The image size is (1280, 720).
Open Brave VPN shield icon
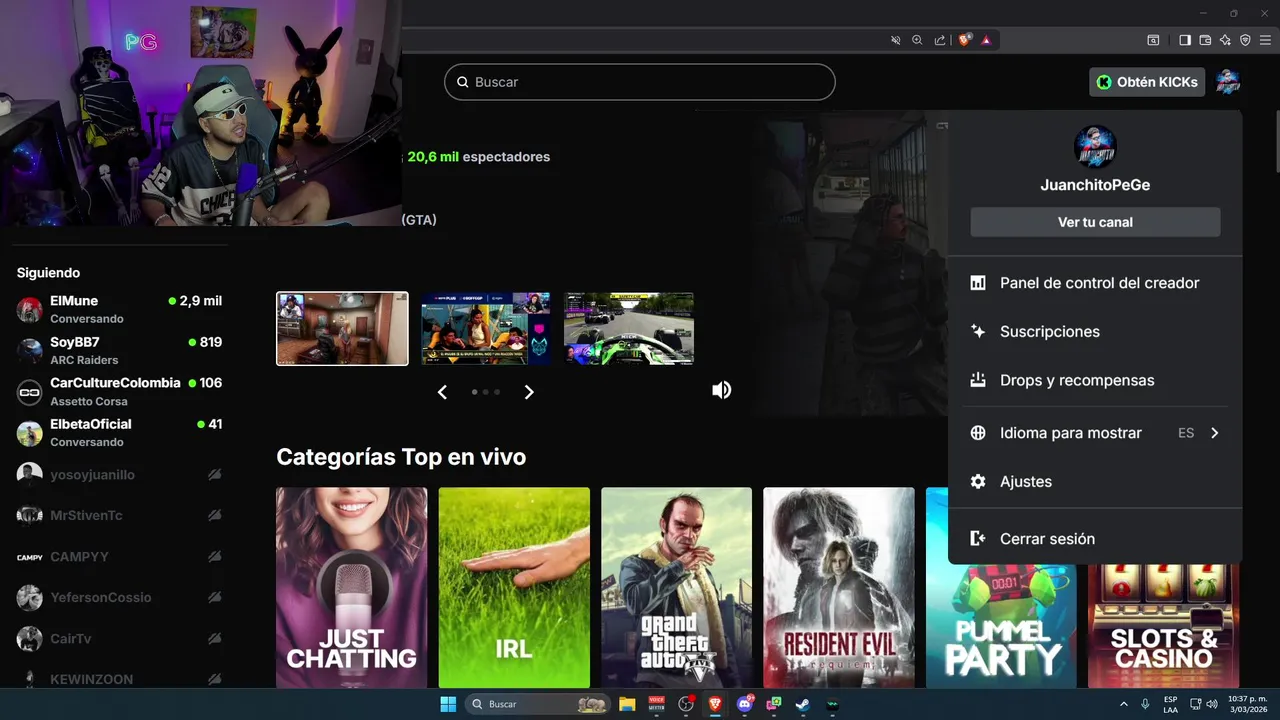click(x=1245, y=40)
